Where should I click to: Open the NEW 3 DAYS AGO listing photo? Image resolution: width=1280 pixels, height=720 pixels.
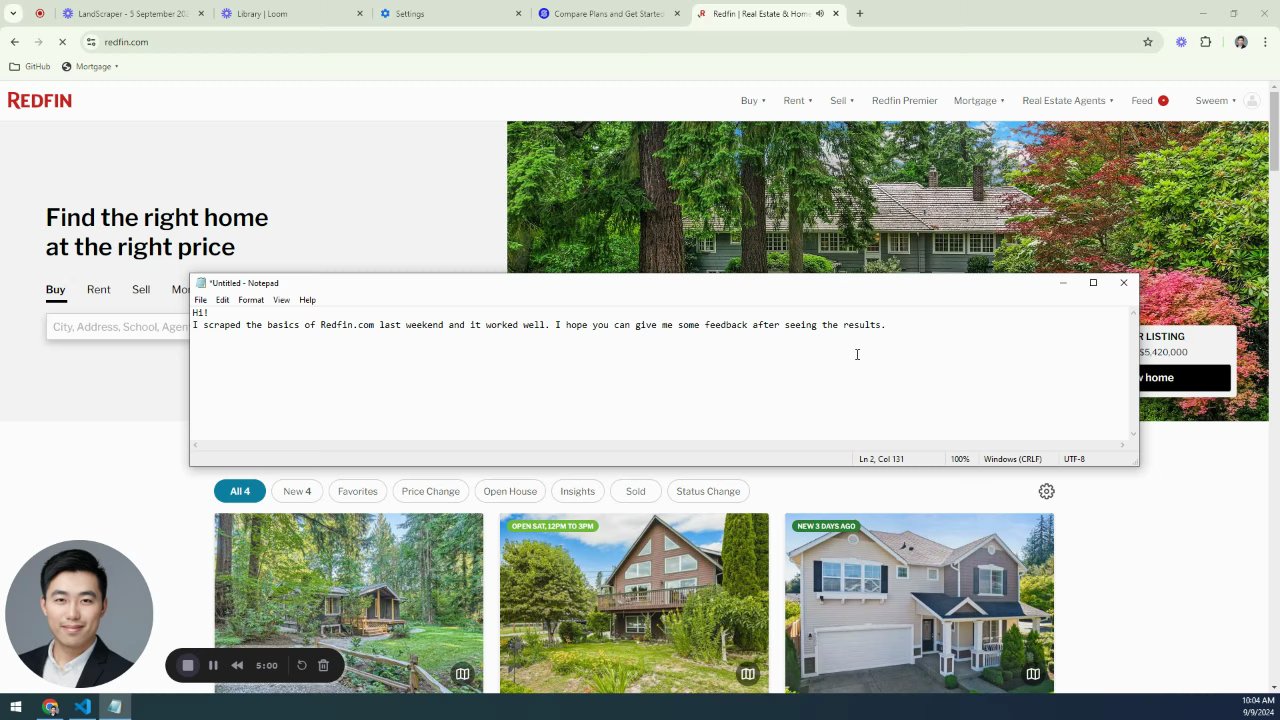point(919,603)
